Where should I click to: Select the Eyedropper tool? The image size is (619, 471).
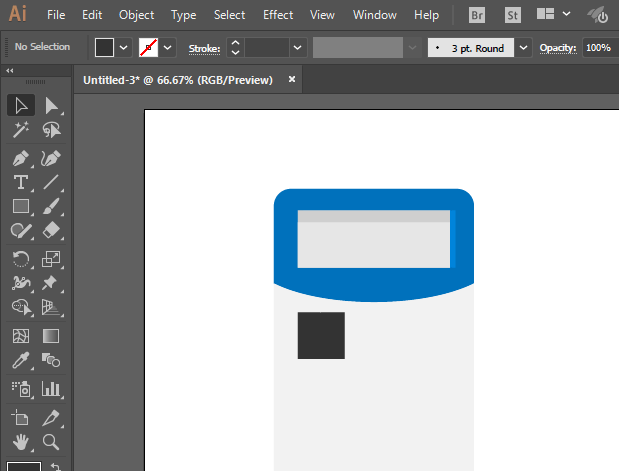(x=20, y=361)
